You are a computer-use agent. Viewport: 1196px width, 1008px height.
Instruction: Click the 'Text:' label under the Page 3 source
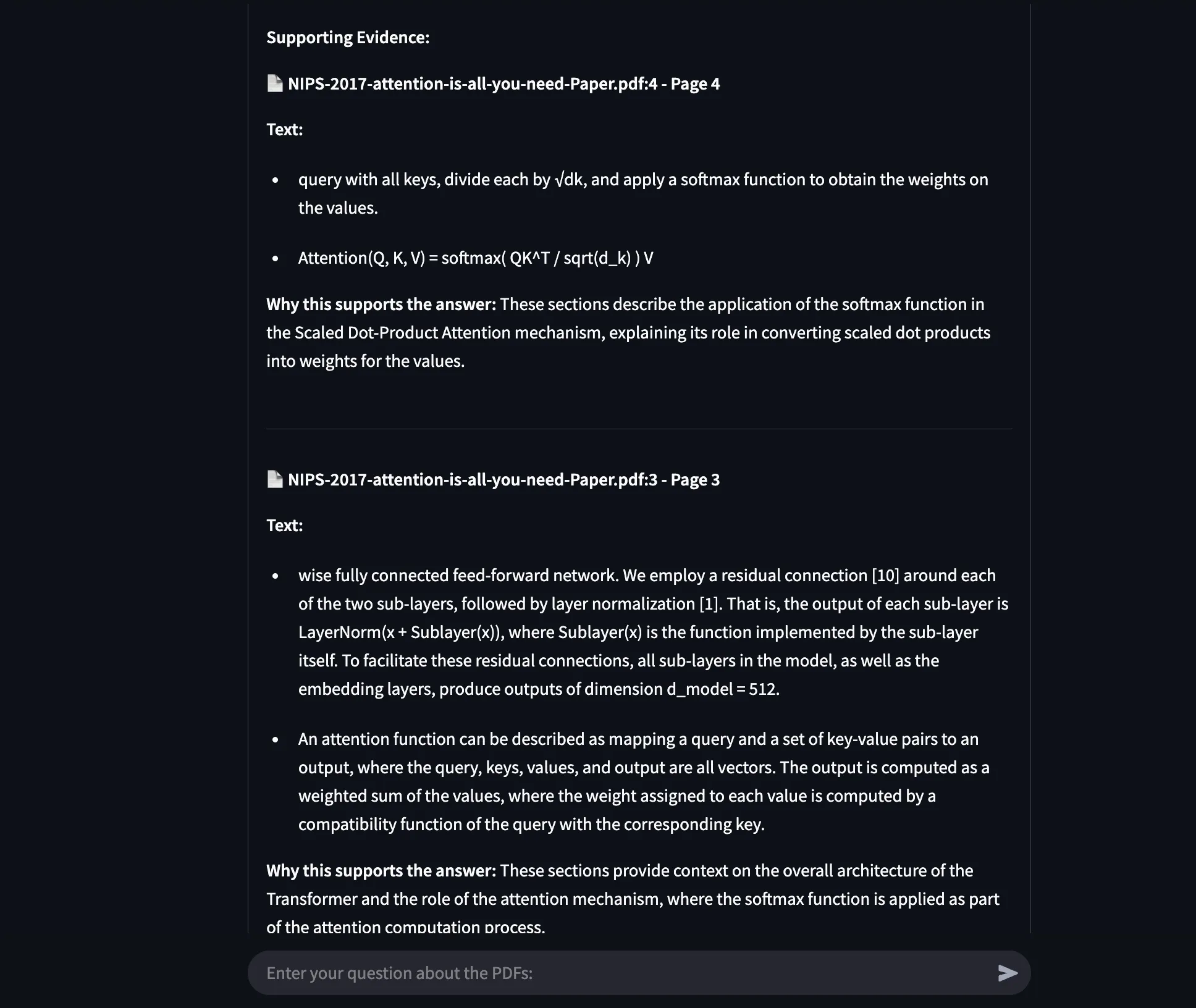[x=284, y=526]
